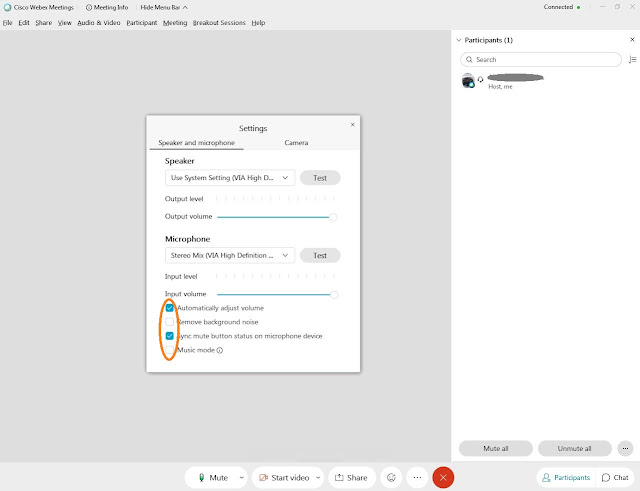
Task: Click the Connected status indicator
Action: tap(562, 7)
